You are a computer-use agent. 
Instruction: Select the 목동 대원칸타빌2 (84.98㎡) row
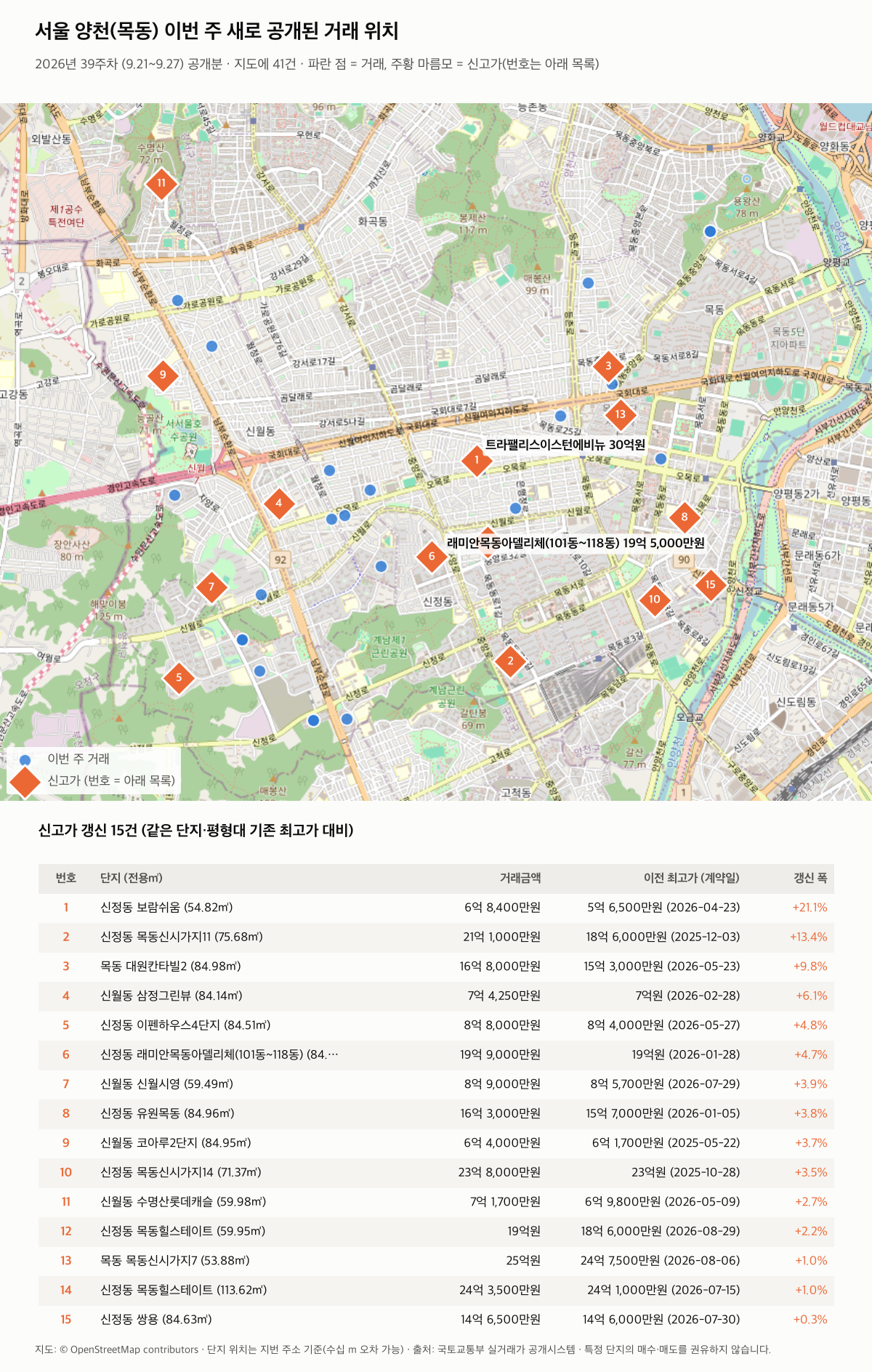coord(436,967)
